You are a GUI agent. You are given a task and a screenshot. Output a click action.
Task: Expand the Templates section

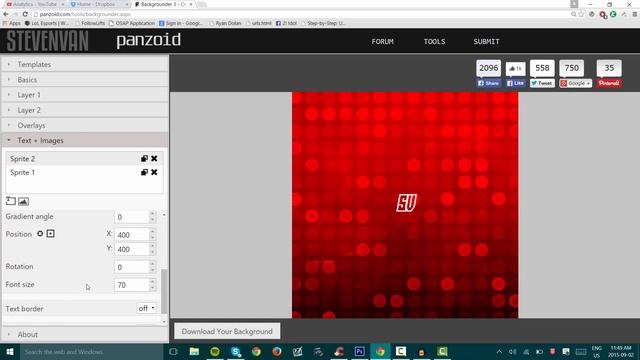(x=85, y=64)
